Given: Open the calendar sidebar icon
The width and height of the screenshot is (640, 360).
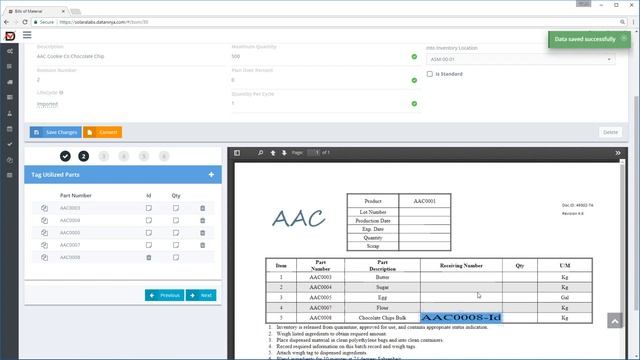Looking at the screenshot, I should tap(10, 129).
